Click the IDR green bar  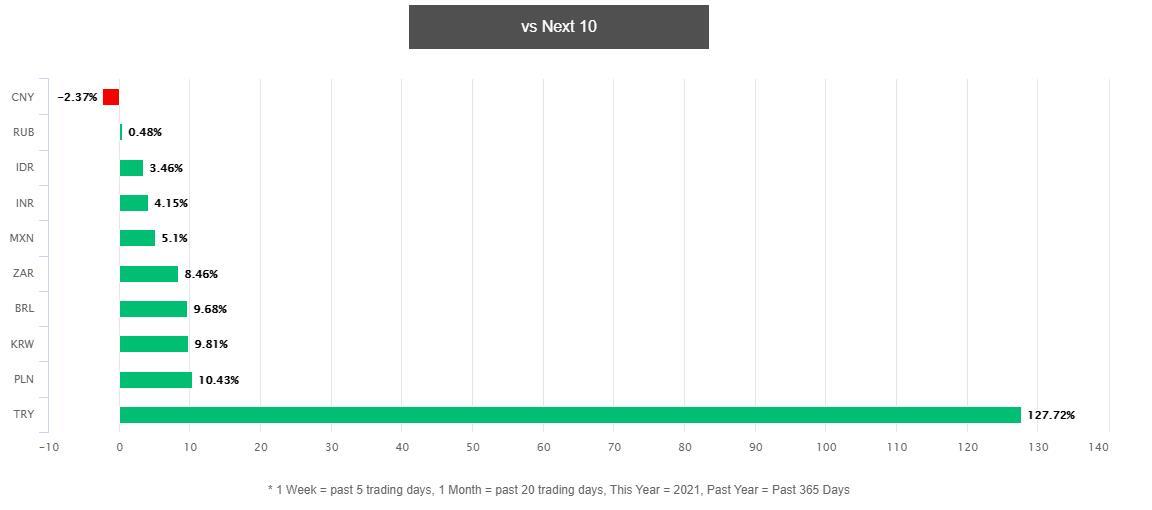coord(132,168)
